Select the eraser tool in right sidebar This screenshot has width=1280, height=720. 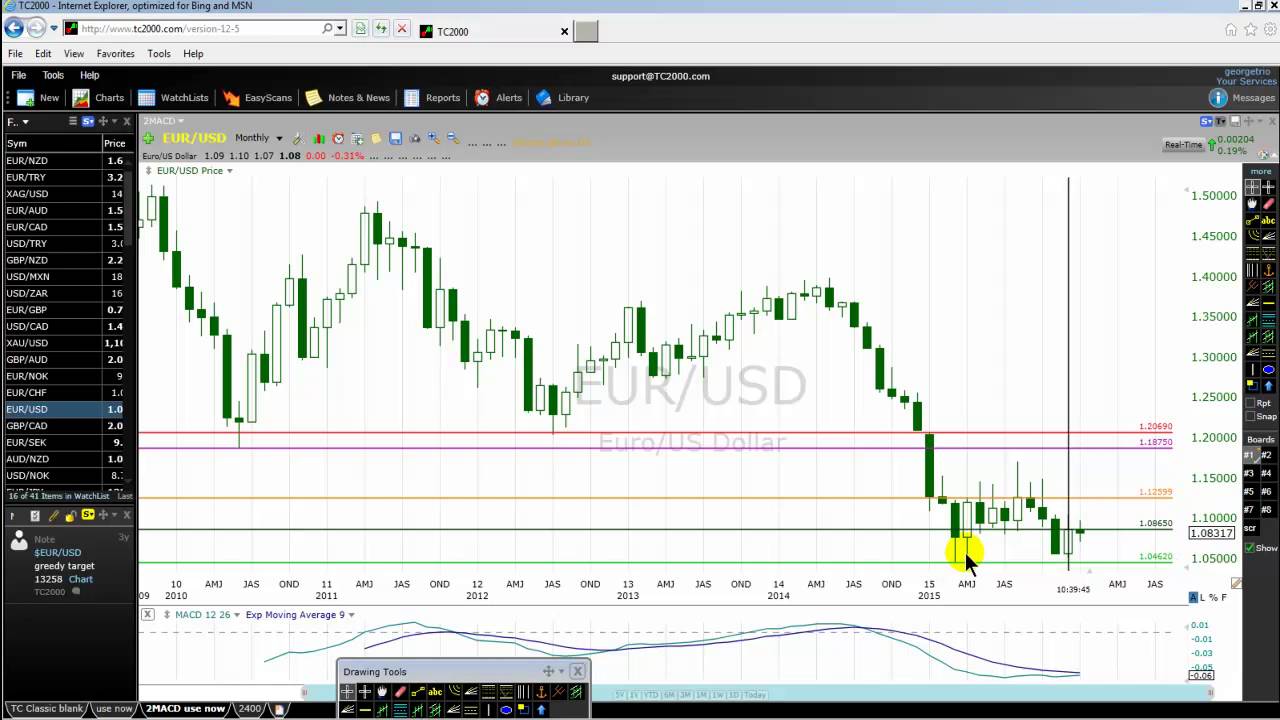(1269, 202)
